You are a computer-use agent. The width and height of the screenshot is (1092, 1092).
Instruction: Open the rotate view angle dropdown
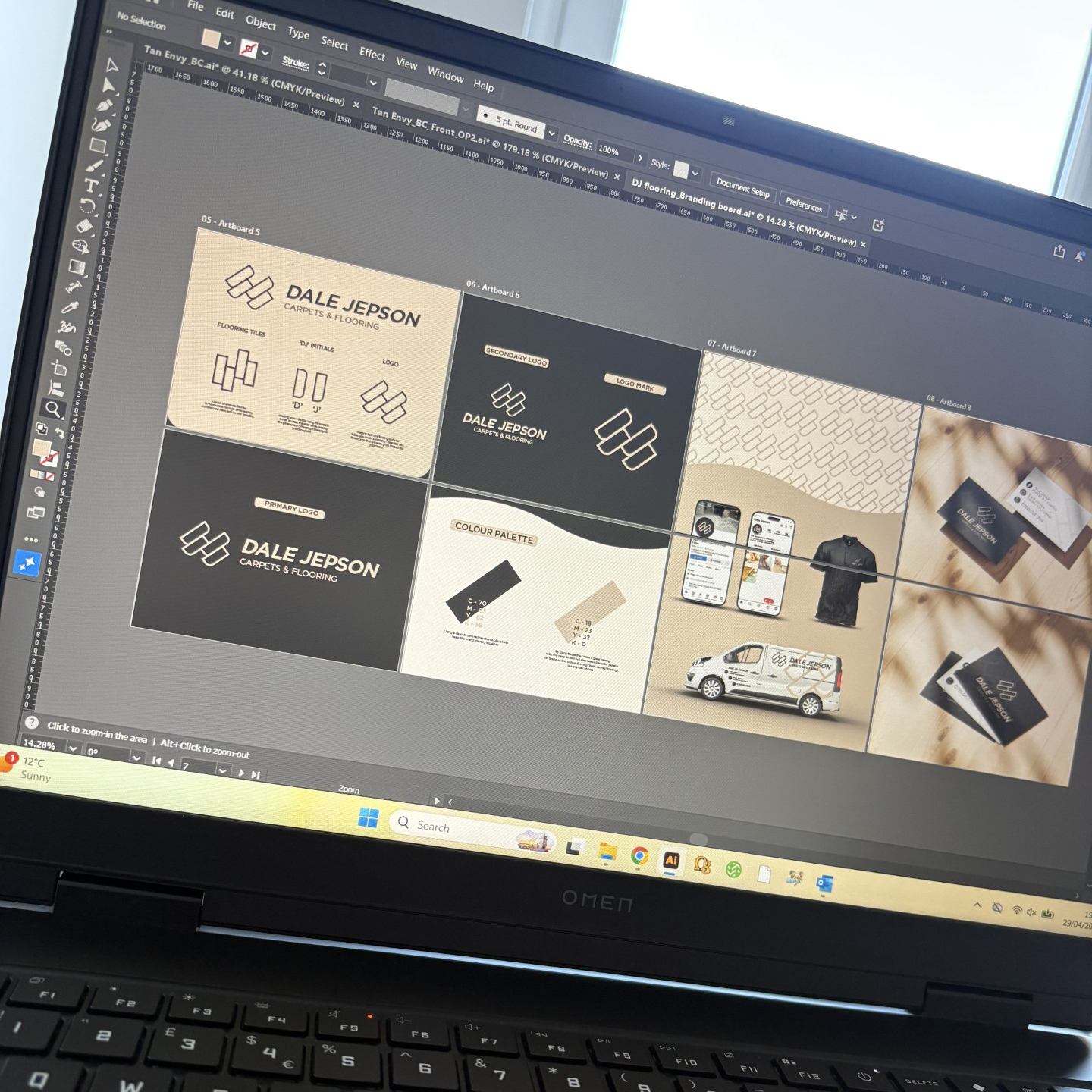(136, 758)
